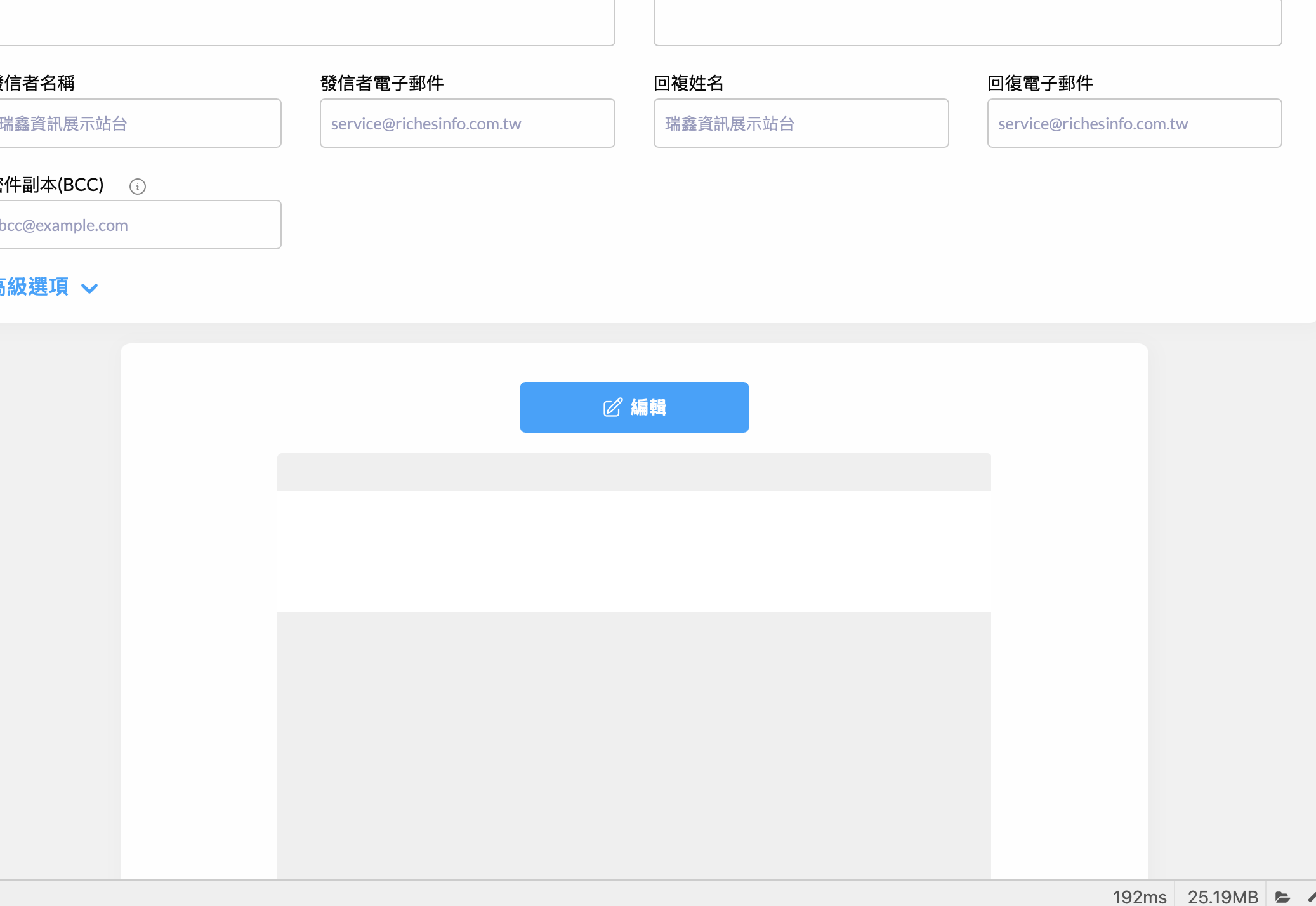Click the 發信者電子郵件 label
This screenshot has height=906, width=1316.
click(381, 83)
